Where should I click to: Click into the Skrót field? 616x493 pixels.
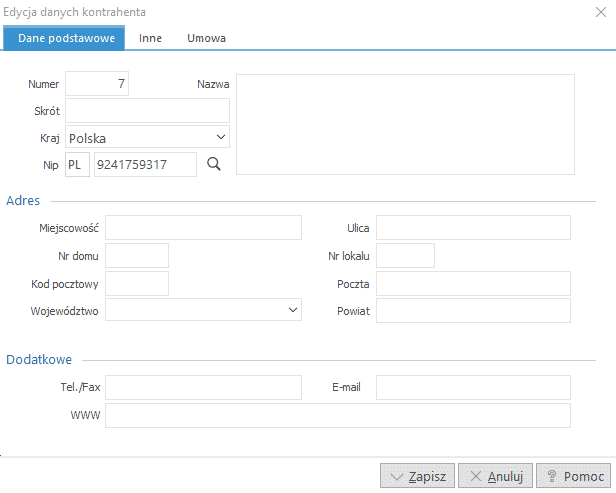[x=147, y=111]
